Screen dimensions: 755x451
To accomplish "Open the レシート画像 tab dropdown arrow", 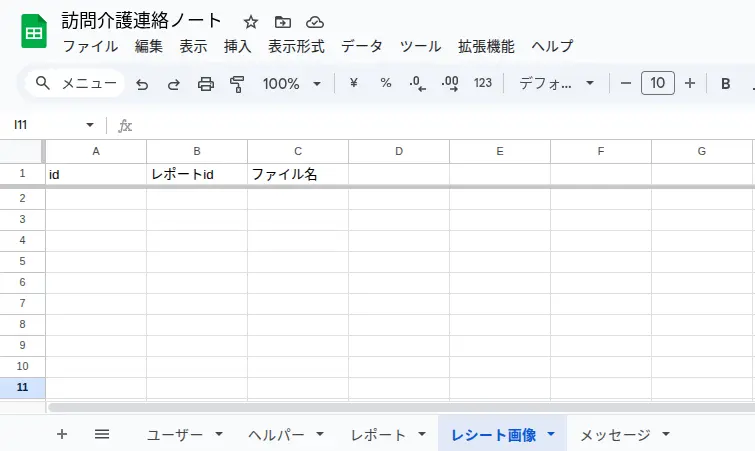I will coord(551,434).
